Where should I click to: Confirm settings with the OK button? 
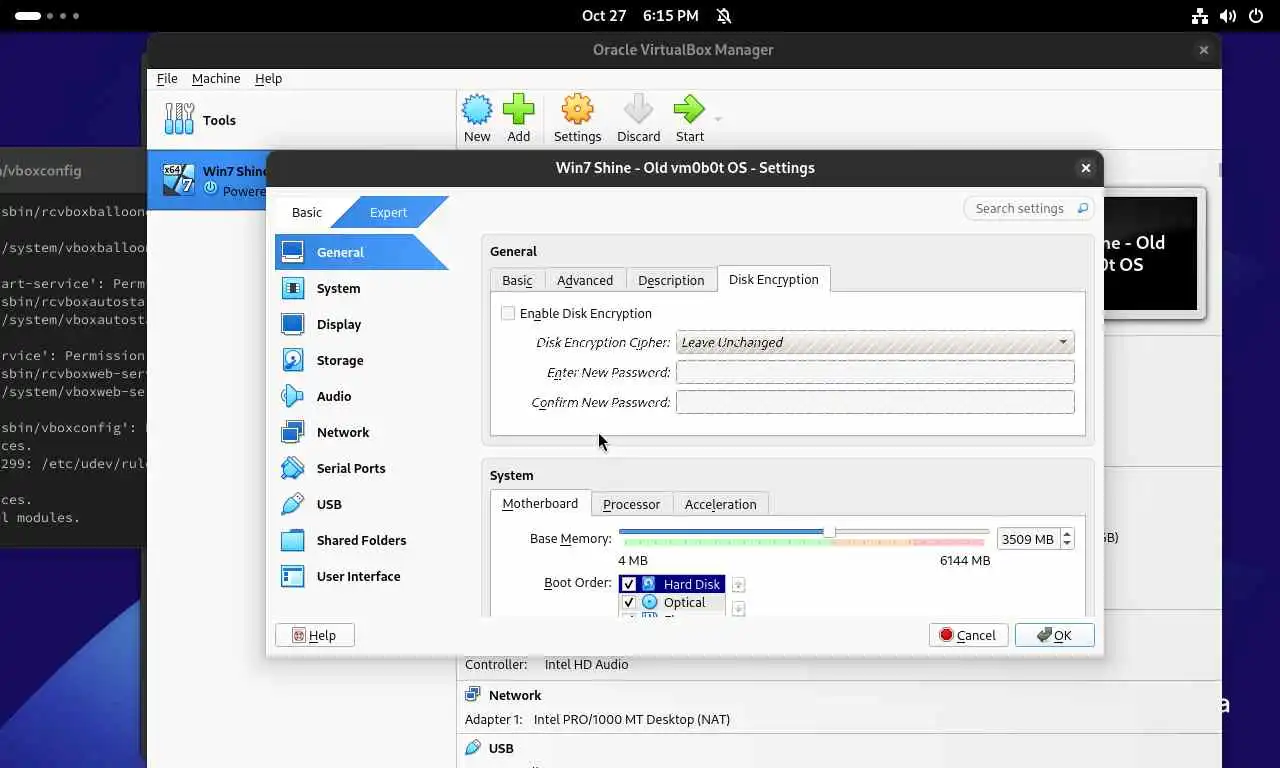pyautogui.click(x=1055, y=635)
